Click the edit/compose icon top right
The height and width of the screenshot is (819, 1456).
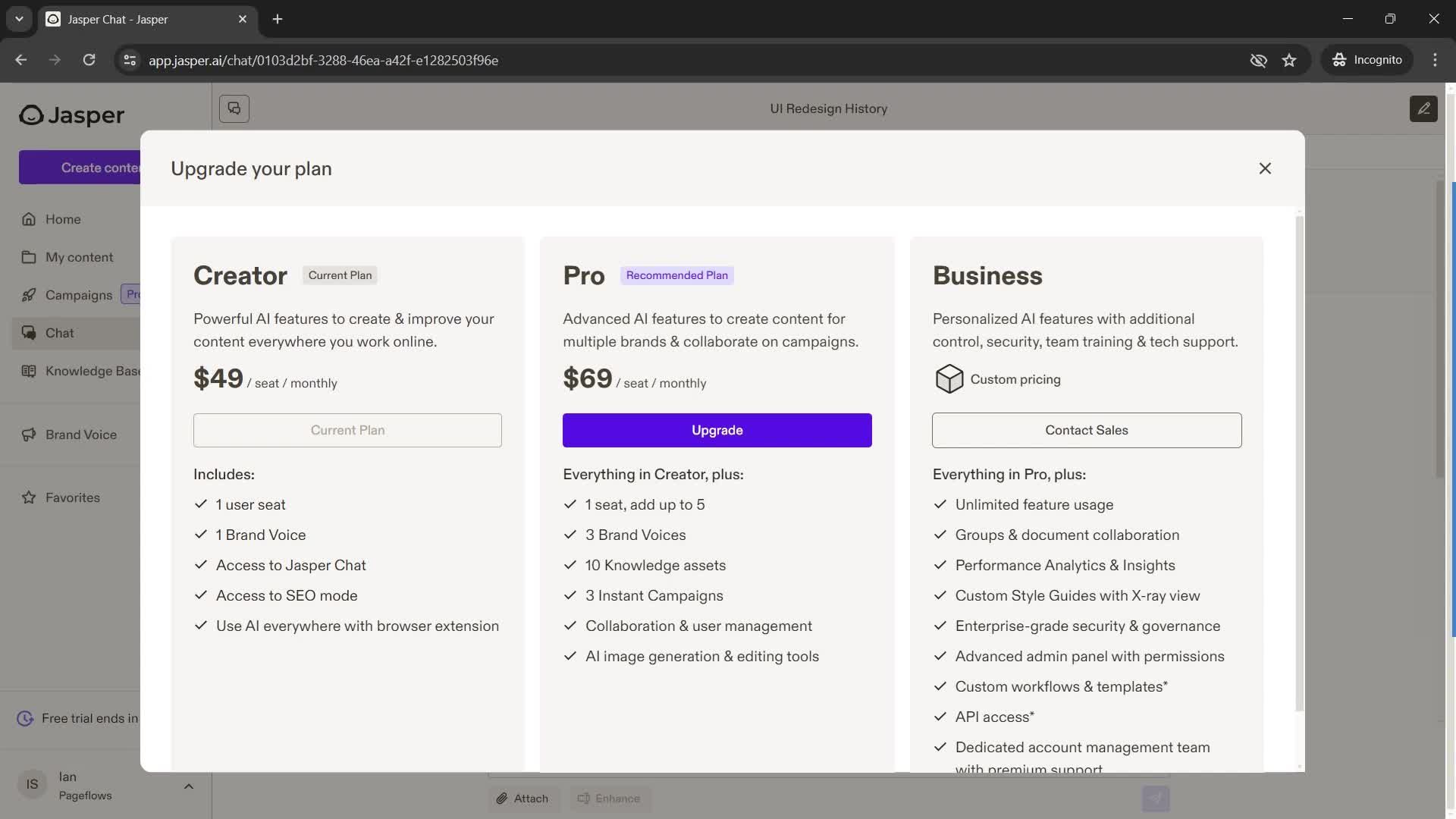point(1423,108)
